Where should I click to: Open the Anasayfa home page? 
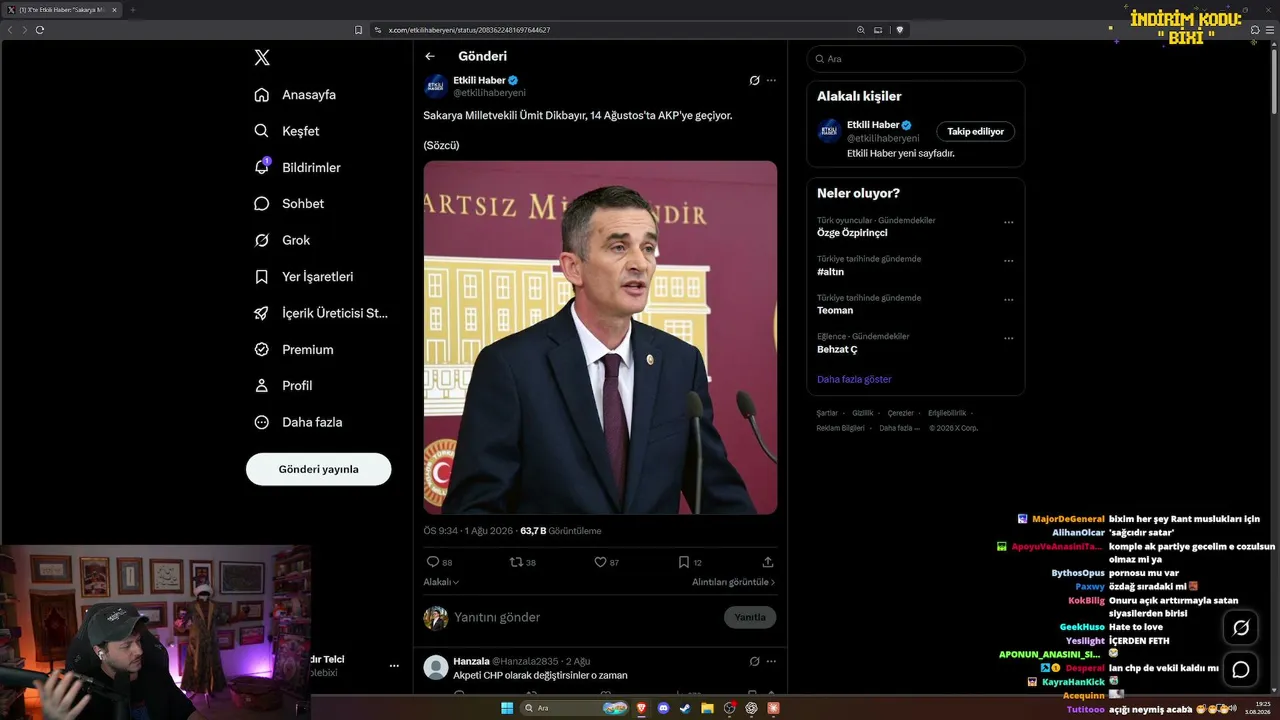click(295, 95)
